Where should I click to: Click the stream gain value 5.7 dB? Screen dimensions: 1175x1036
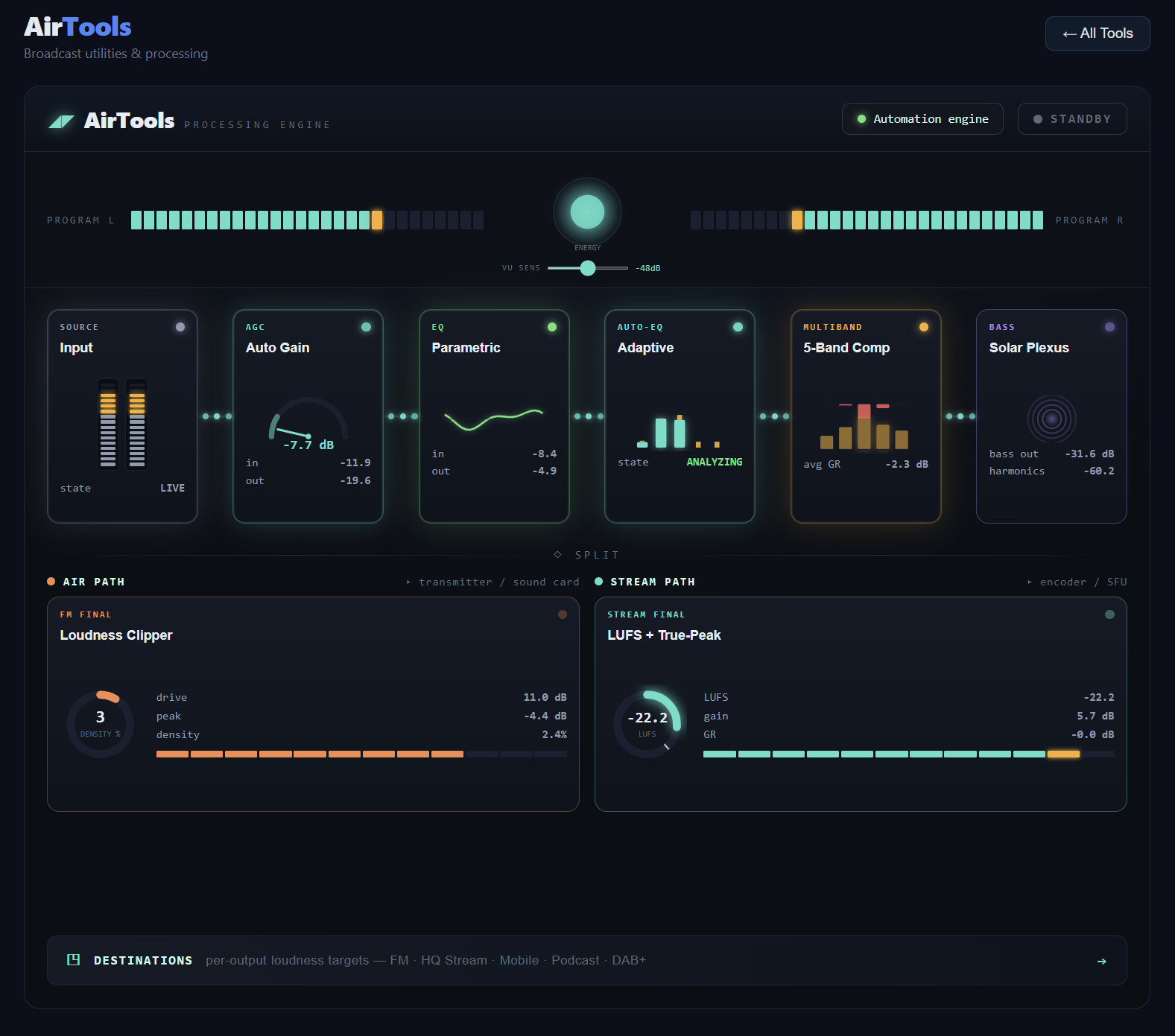(1095, 716)
